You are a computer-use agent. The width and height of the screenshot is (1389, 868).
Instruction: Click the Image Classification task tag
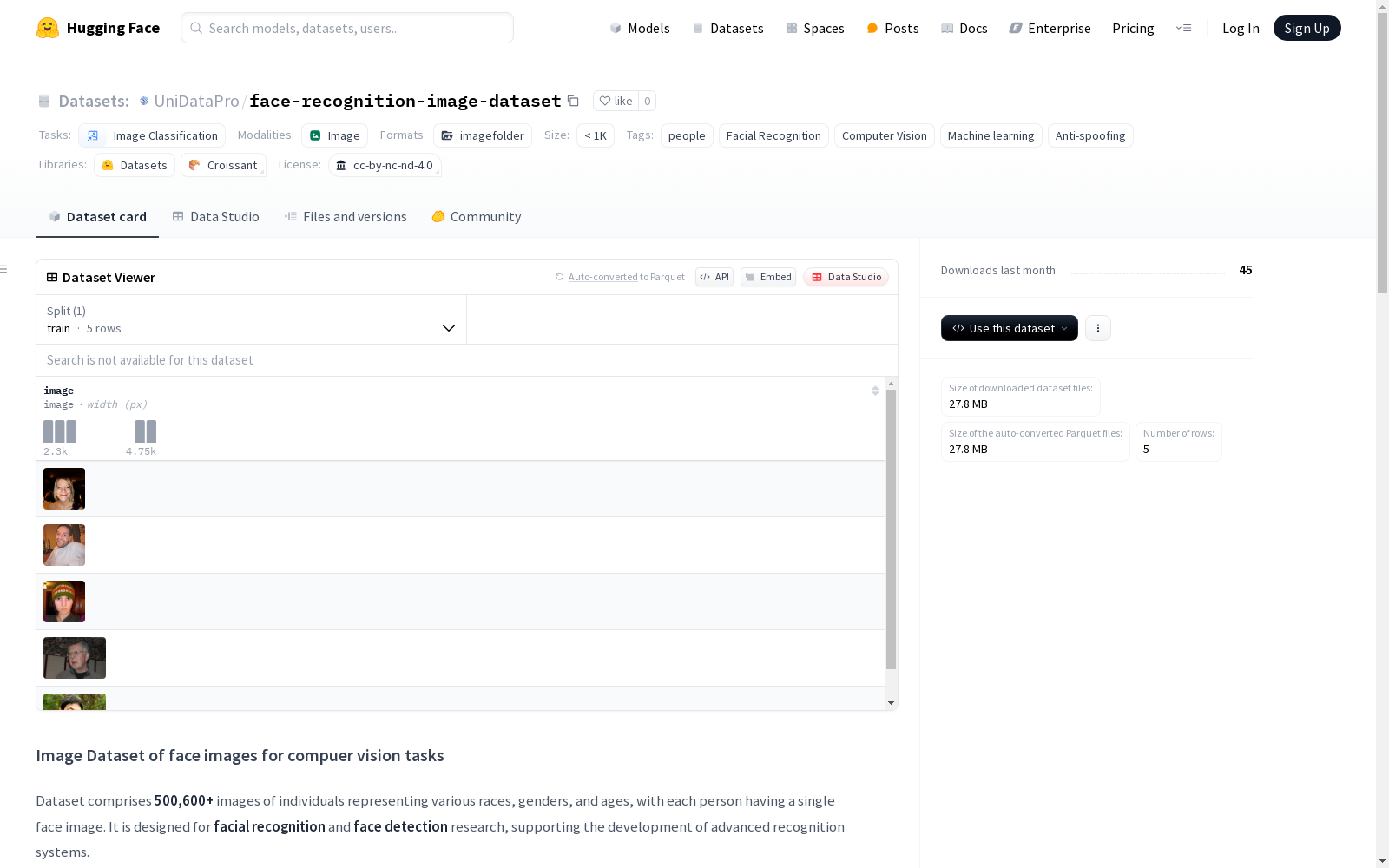tap(152, 135)
